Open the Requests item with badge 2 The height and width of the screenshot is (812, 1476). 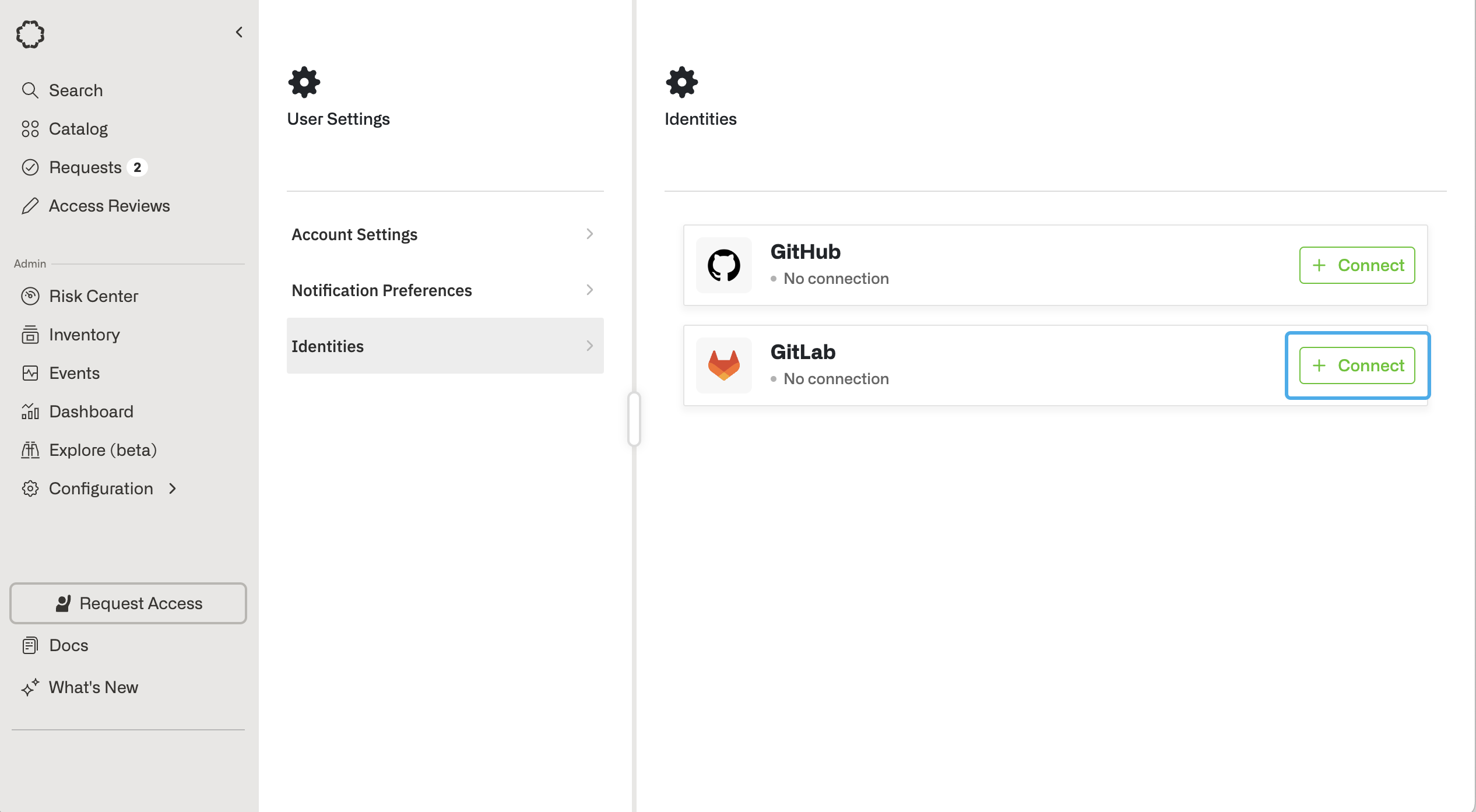(x=85, y=167)
